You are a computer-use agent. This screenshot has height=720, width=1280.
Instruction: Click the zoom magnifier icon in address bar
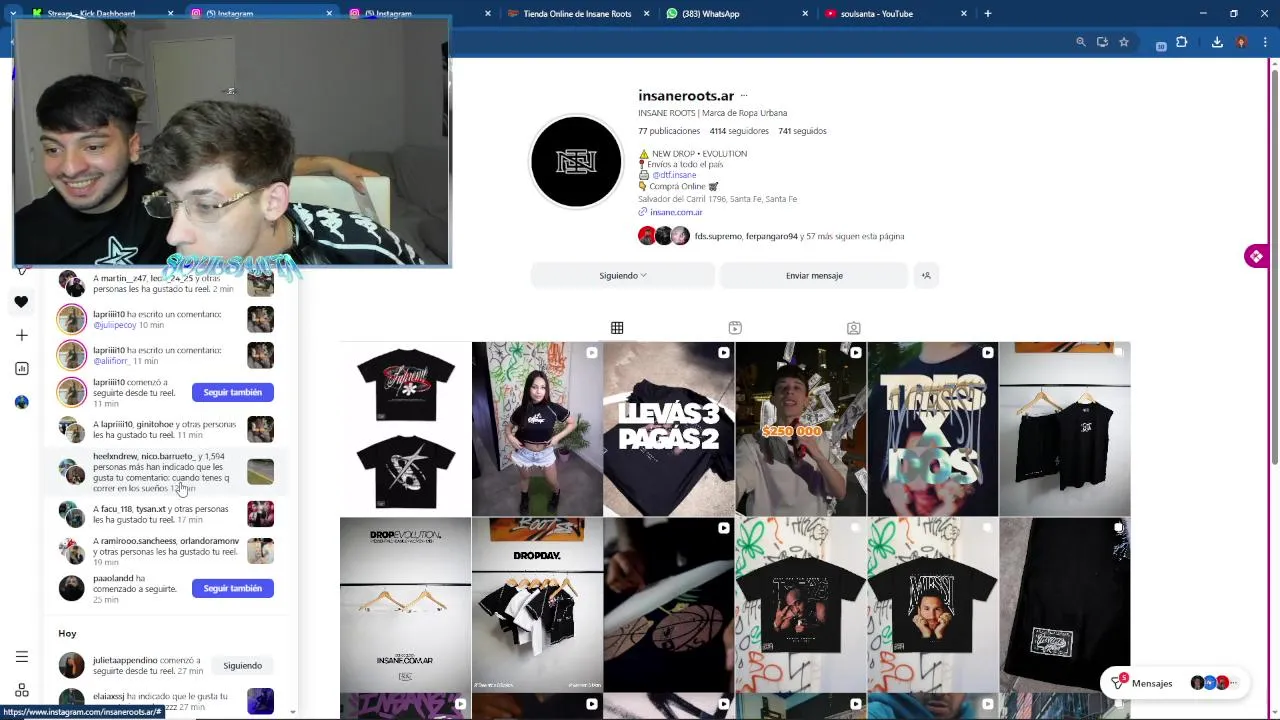tap(1080, 42)
